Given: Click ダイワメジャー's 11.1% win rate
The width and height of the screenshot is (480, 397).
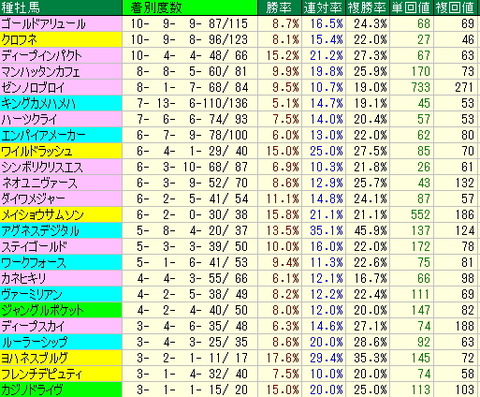Looking at the screenshot, I should 283,199.
